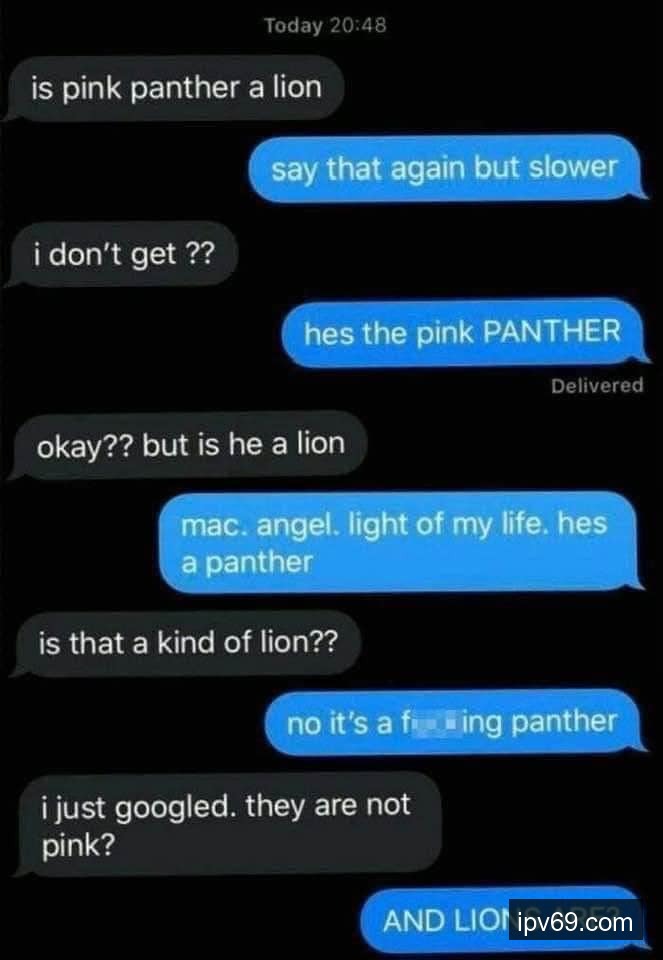Select 'i just googled. they are not pink?' message
Image resolution: width=663 pixels, height=960 pixels.
[x=227, y=824]
